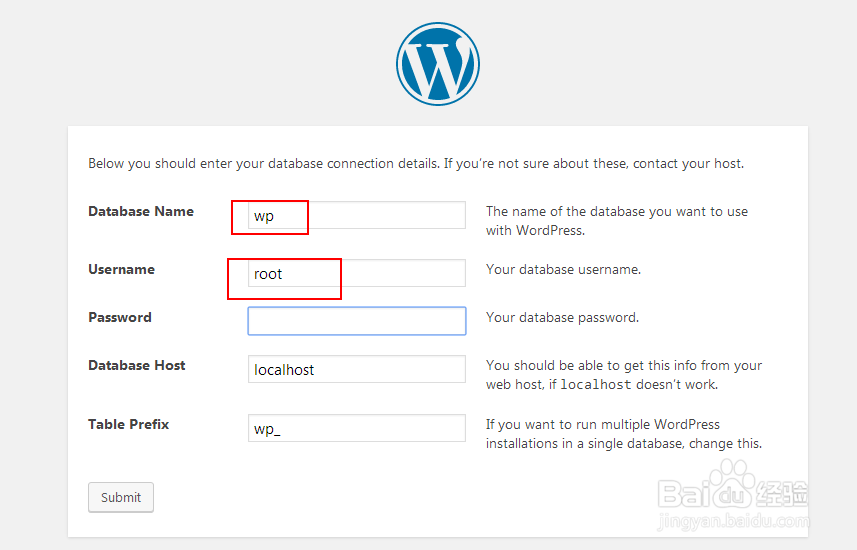Click description about multiple WordPress installations
Screen dimensions: 857x550
coord(624,434)
